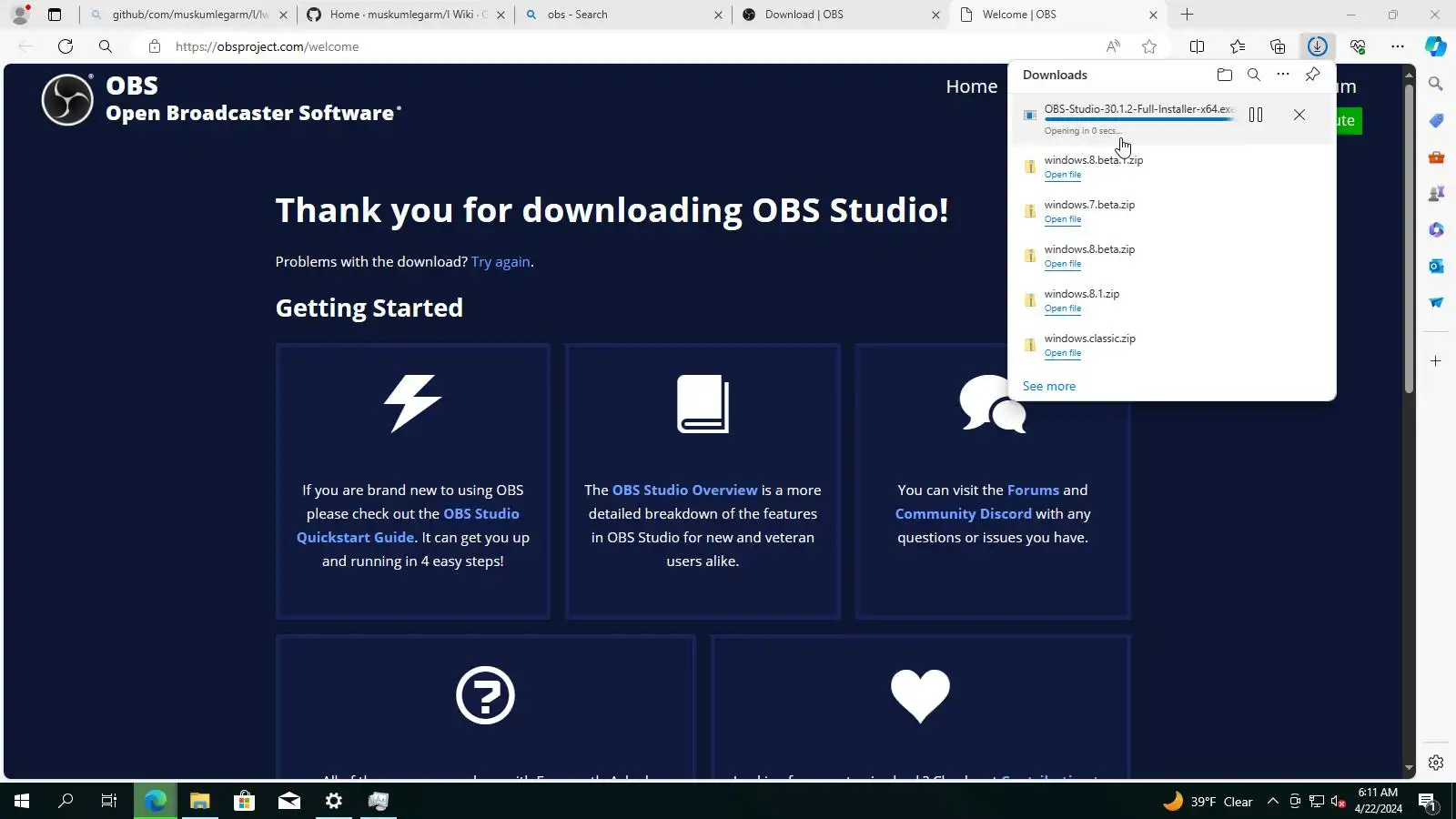The height and width of the screenshot is (819, 1456).
Task: Click See more in the Downloads panel
Action: point(1049,386)
